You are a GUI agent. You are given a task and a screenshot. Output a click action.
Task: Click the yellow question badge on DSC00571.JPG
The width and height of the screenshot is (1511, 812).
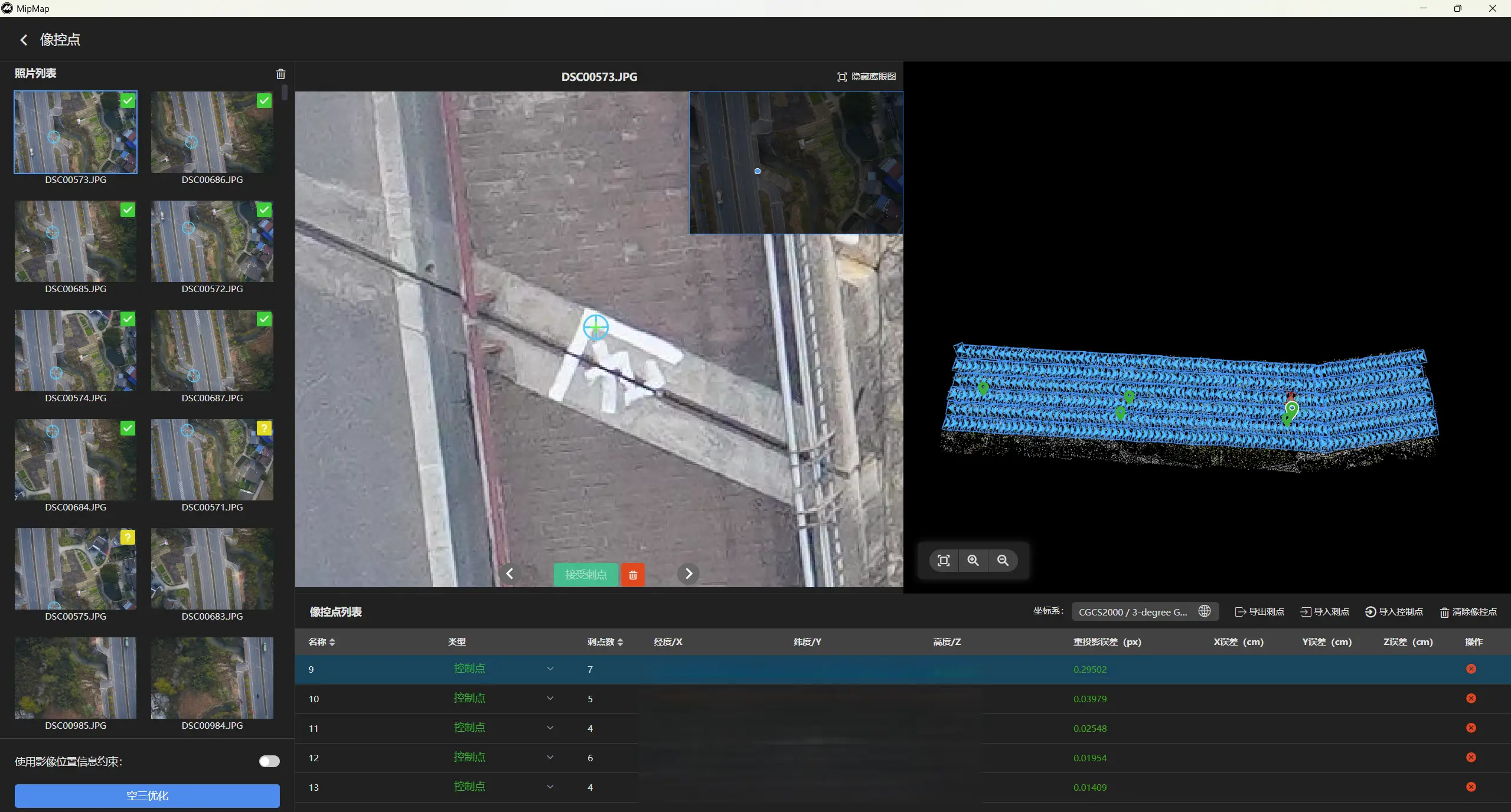(265, 428)
